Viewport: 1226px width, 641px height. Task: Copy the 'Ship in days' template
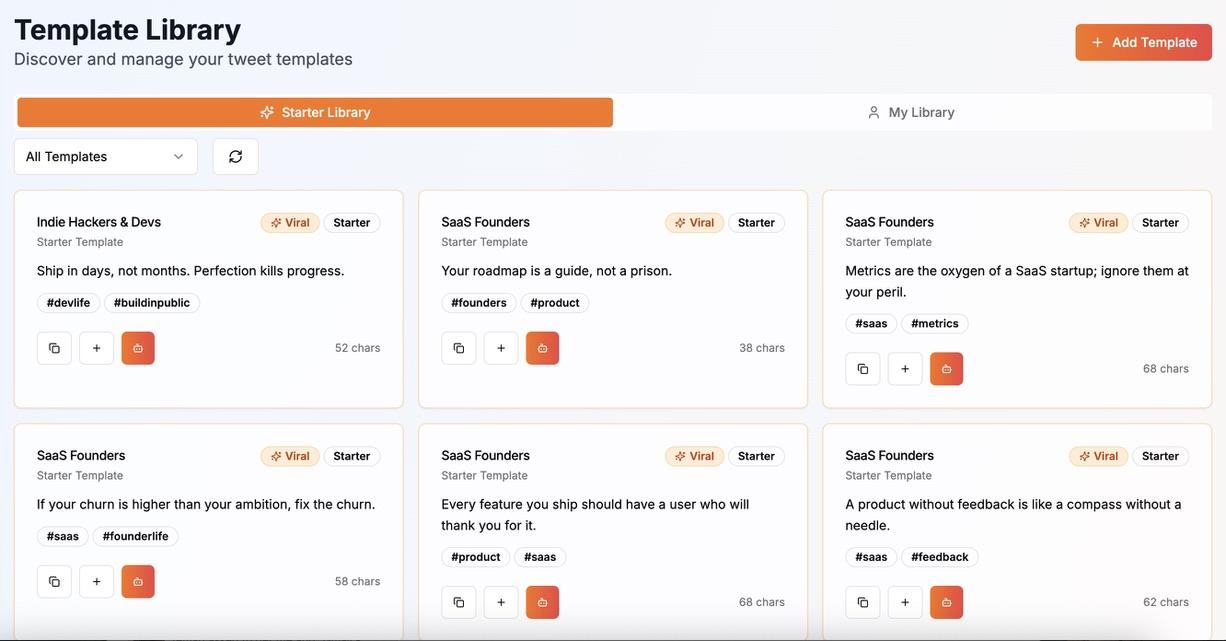pyautogui.click(x=54, y=348)
